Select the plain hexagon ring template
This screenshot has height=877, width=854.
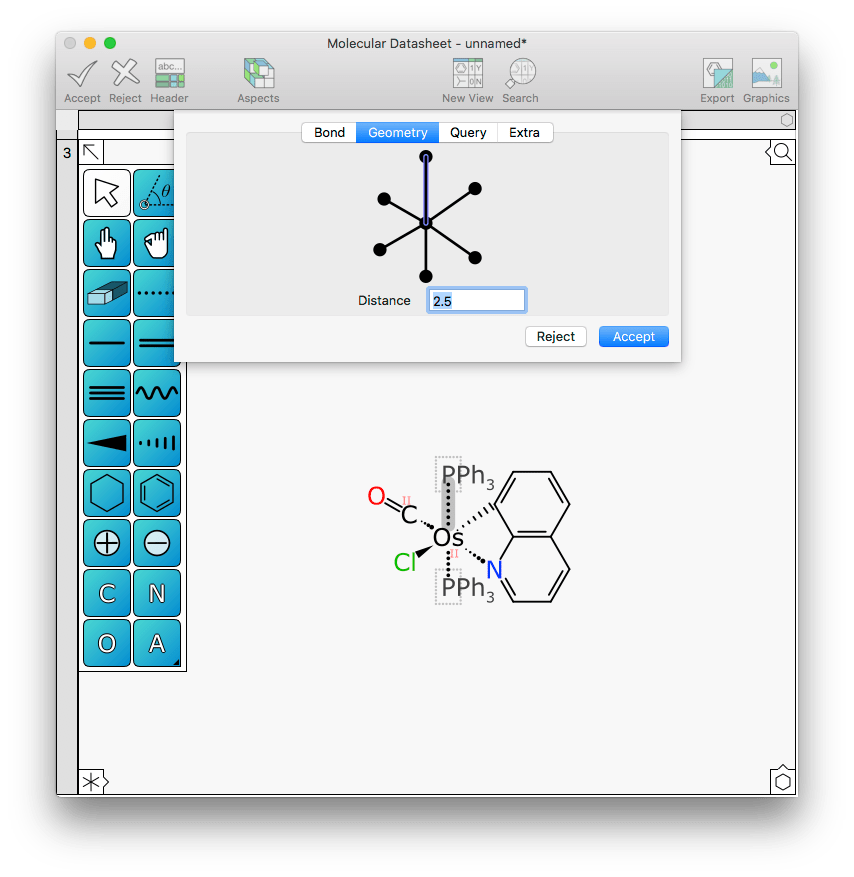[106, 493]
